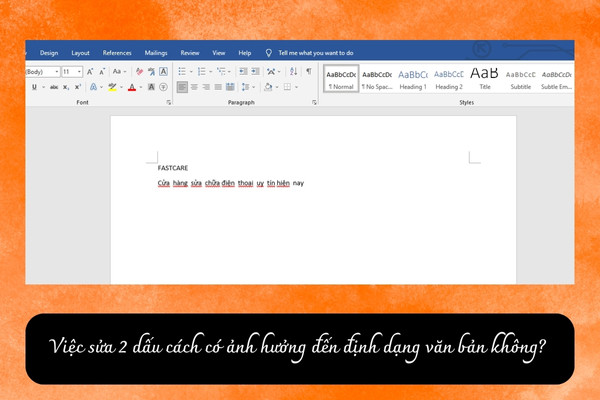The width and height of the screenshot is (600, 400).
Task: Toggle Subscript formatting
Action: (66, 87)
